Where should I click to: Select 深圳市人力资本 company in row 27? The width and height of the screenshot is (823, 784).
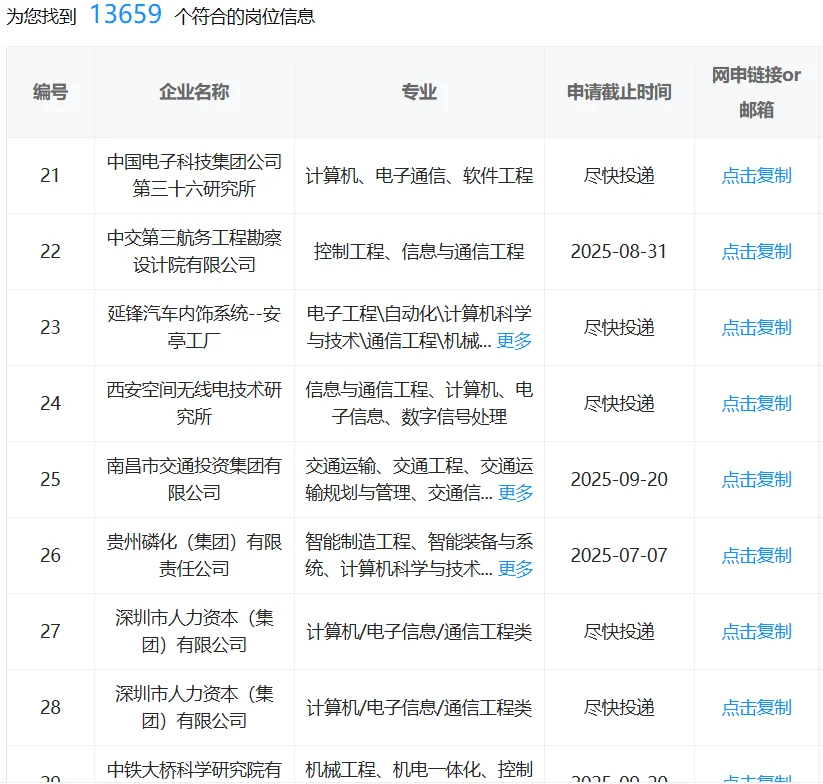tap(194, 631)
